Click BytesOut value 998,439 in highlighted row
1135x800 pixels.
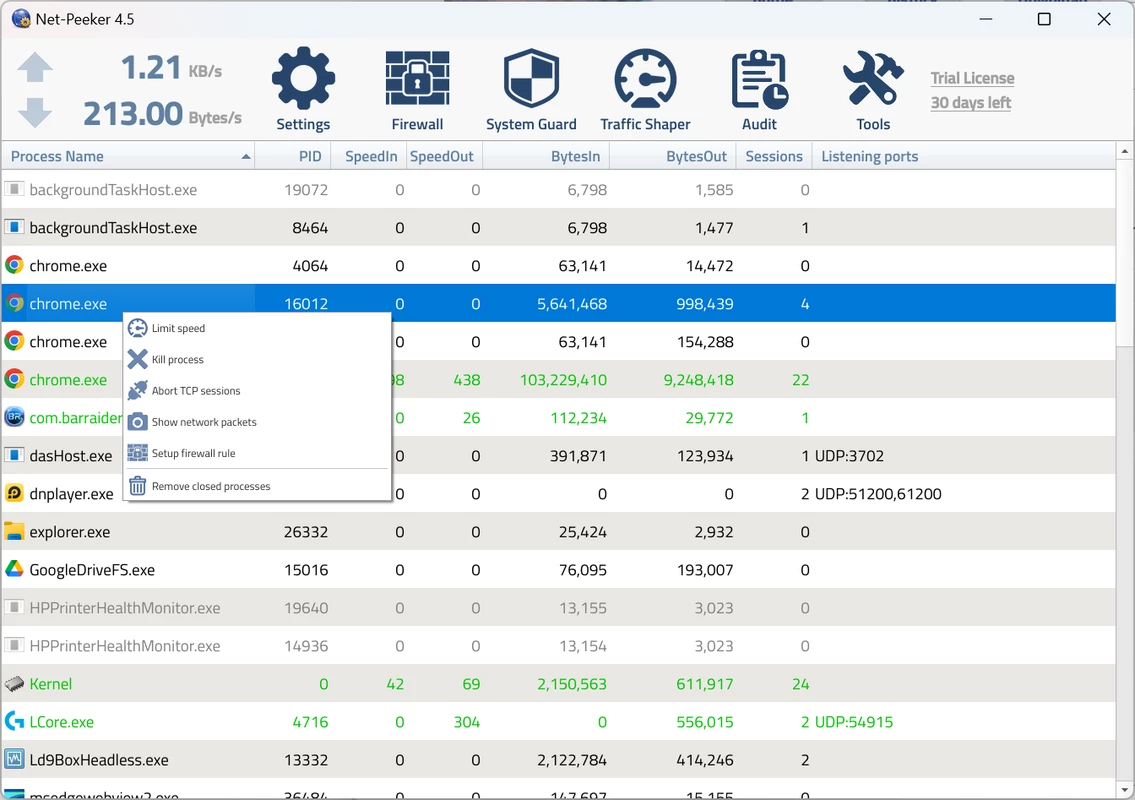(704, 304)
